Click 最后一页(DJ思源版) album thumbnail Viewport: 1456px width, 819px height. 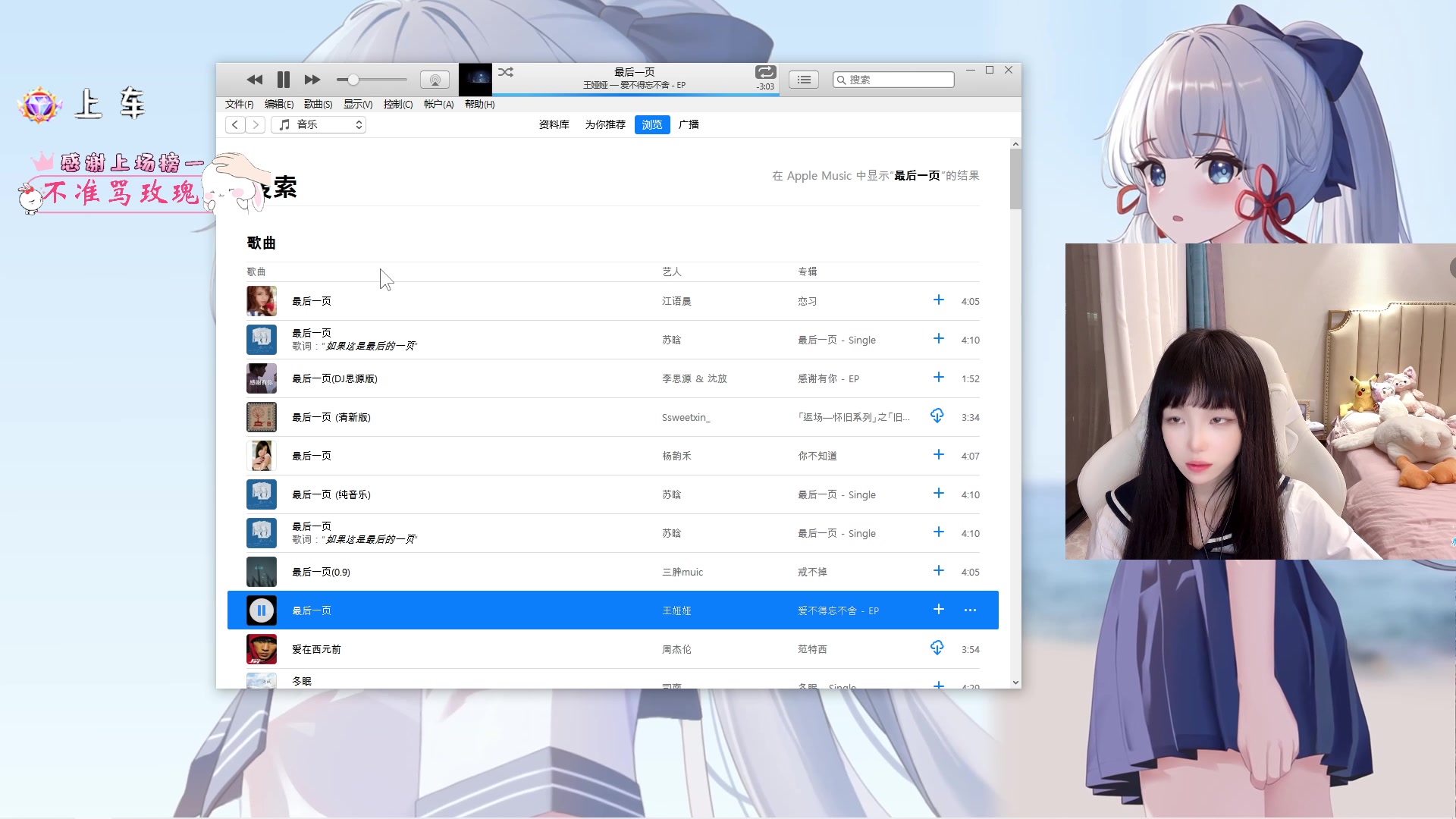point(262,378)
